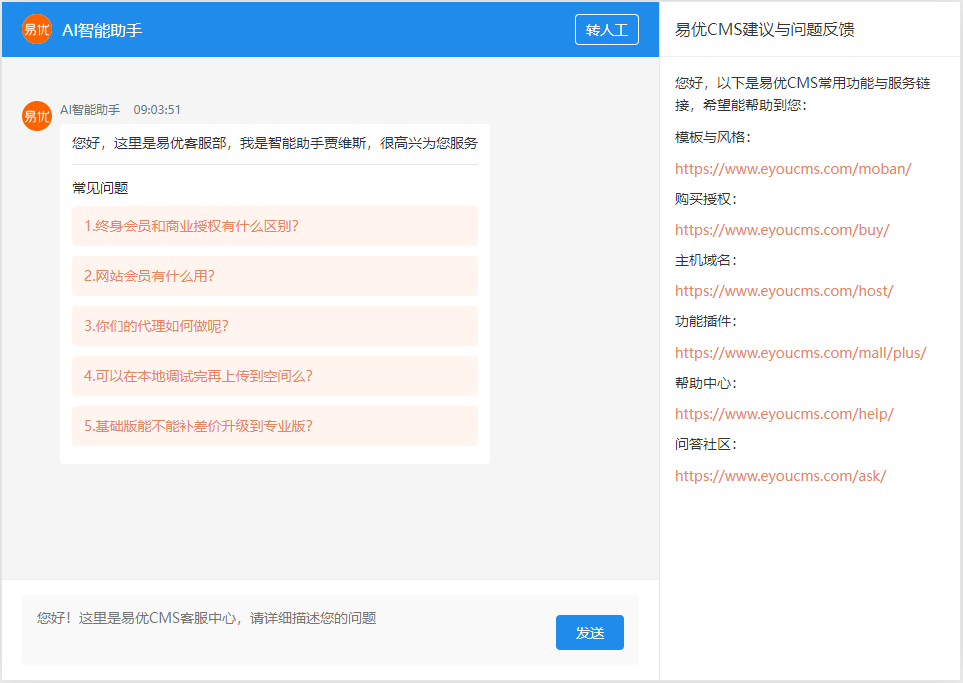Click the AI智能助手 header title
Viewport: 963px width, 683px height.
coord(102,30)
